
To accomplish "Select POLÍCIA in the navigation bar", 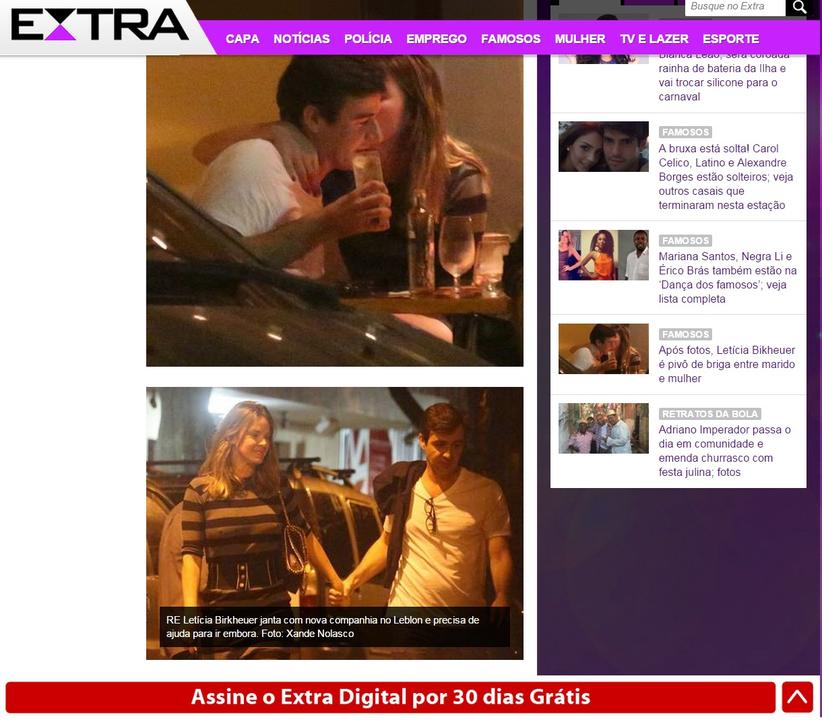I will [368, 39].
